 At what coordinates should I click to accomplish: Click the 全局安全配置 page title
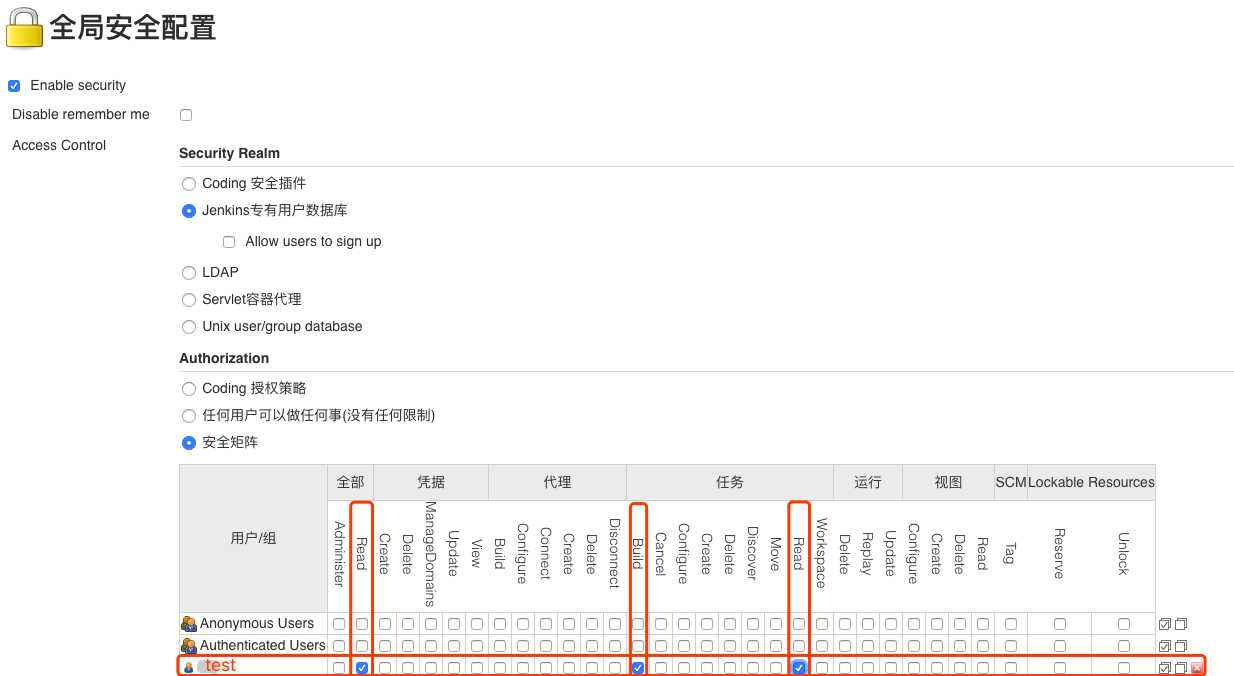tap(133, 28)
